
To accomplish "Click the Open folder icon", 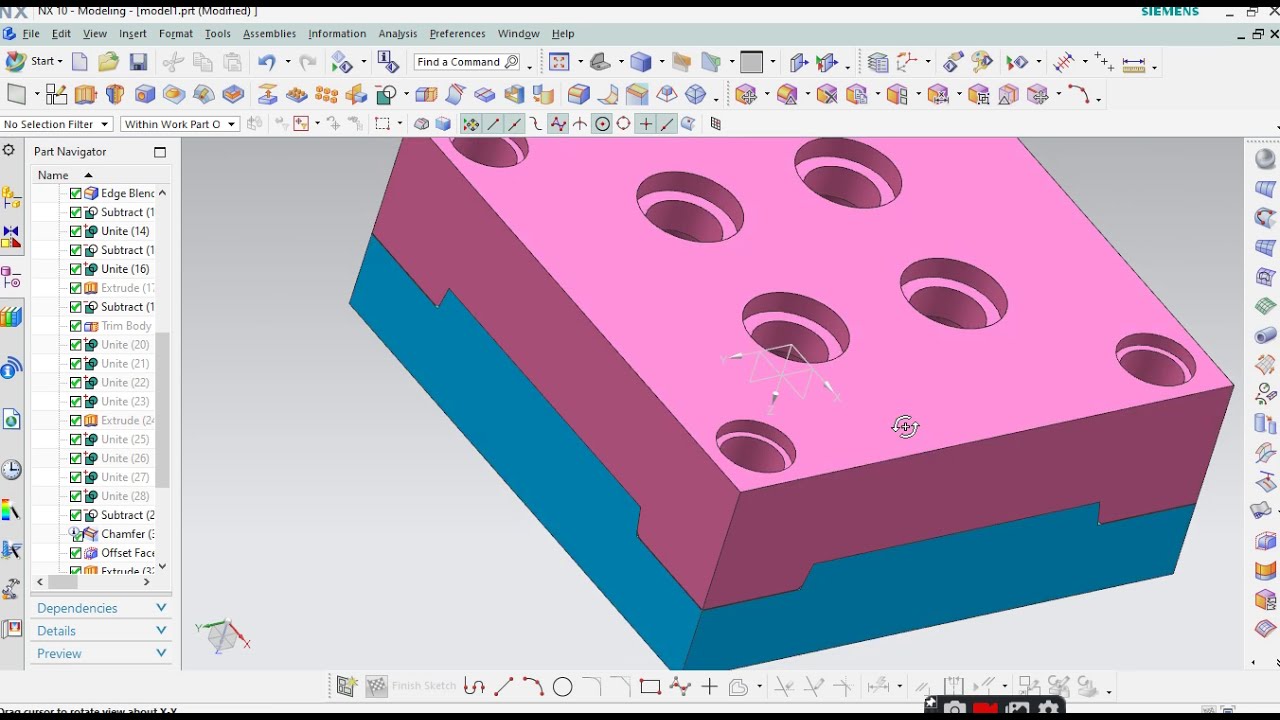I will click(108, 62).
